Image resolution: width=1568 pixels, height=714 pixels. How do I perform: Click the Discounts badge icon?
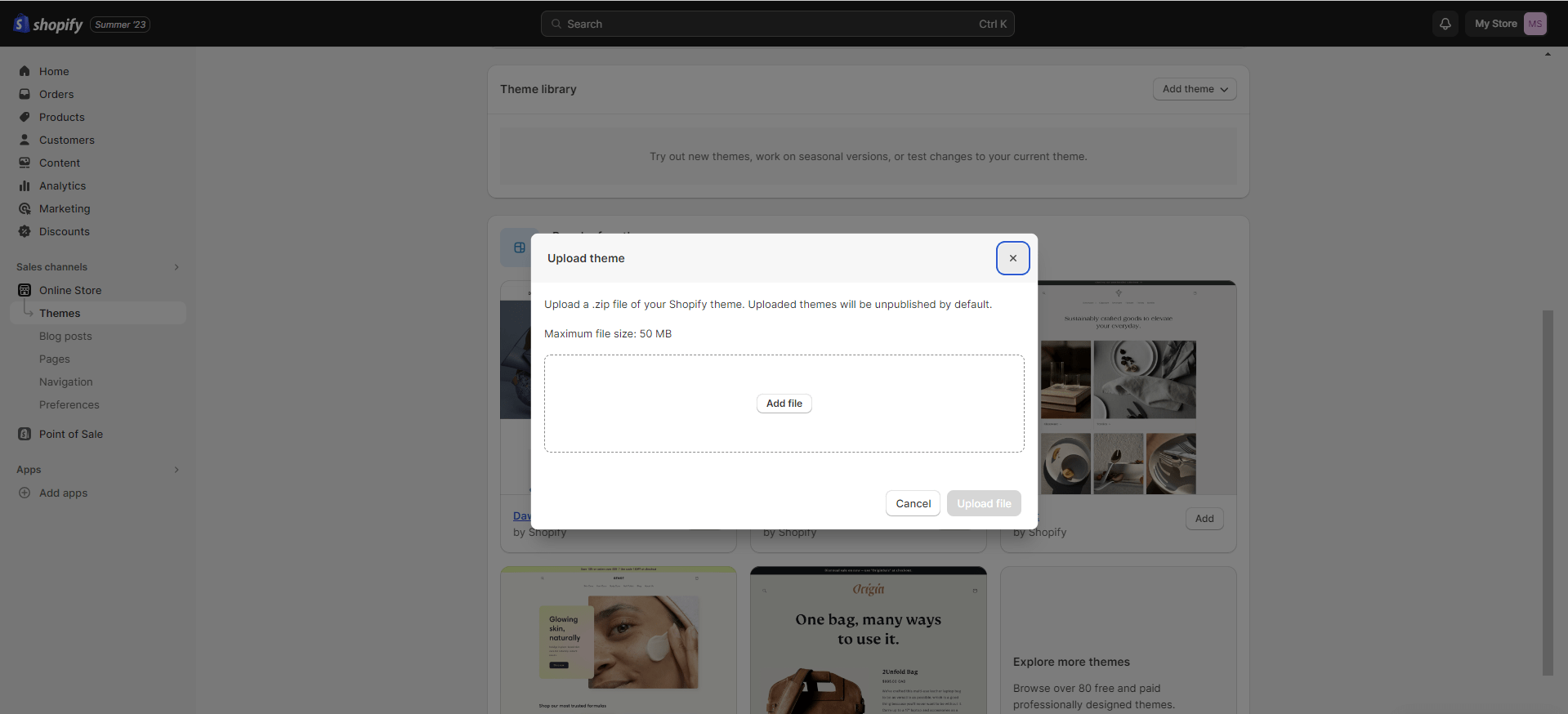(25, 231)
